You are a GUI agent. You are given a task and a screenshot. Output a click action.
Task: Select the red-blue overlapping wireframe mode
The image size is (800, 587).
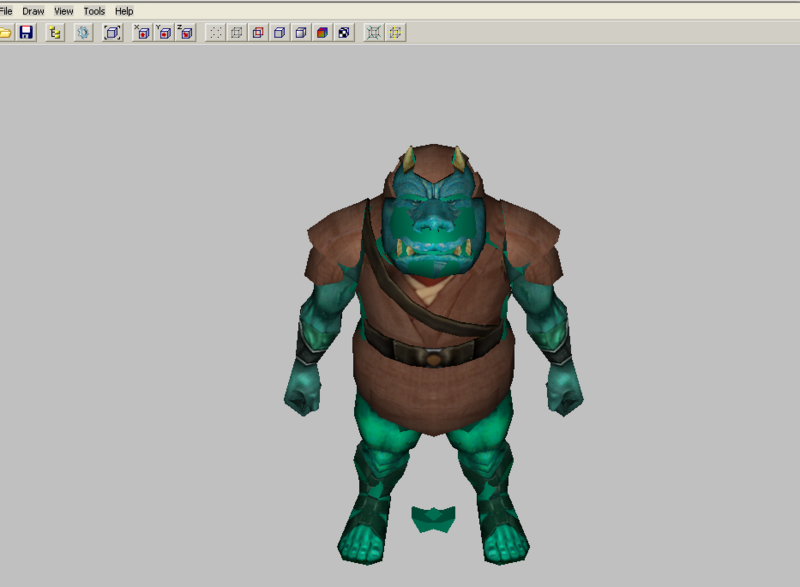[x=258, y=33]
